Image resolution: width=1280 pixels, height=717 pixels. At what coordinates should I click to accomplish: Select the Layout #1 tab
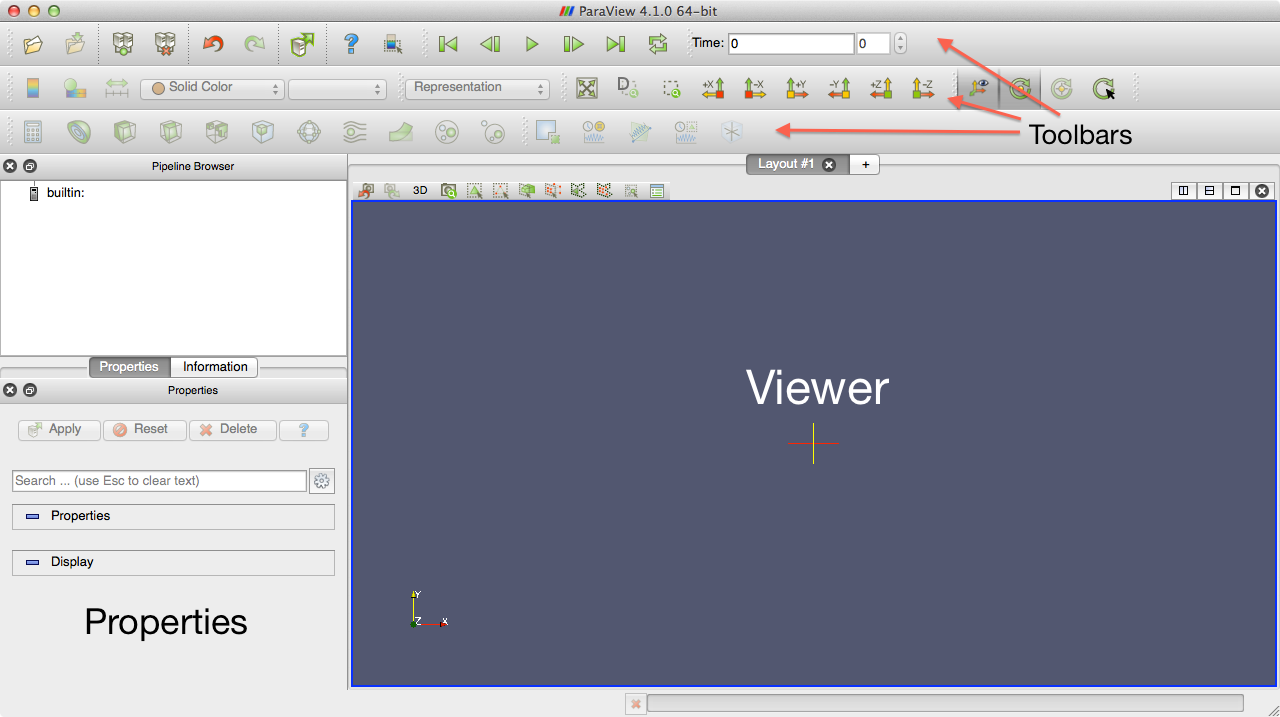[786, 164]
